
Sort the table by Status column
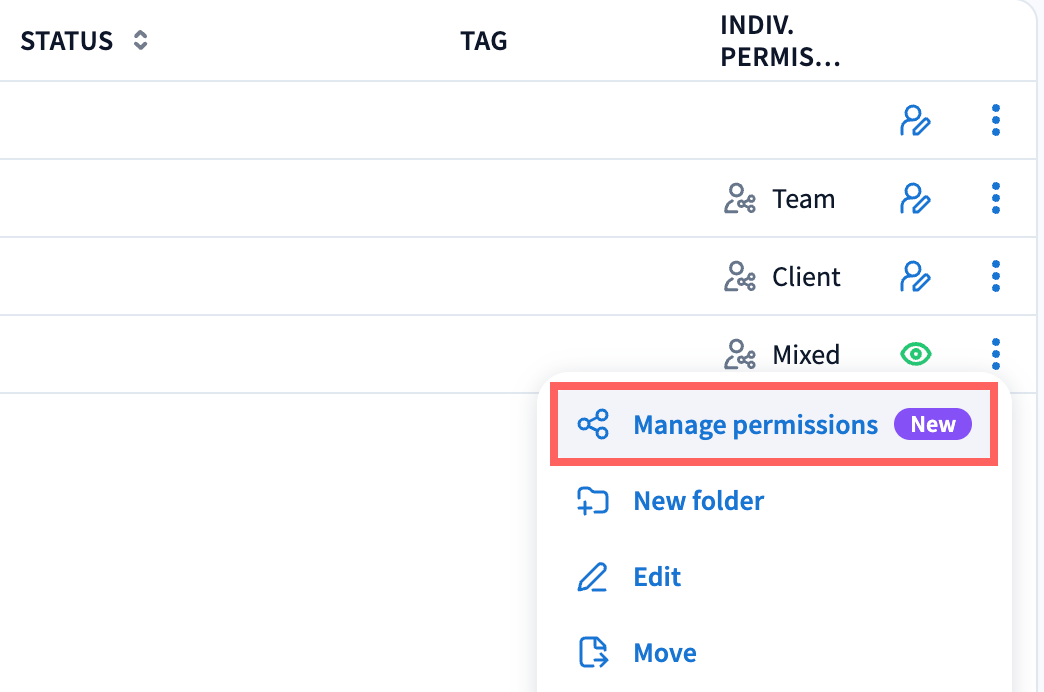(141, 41)
